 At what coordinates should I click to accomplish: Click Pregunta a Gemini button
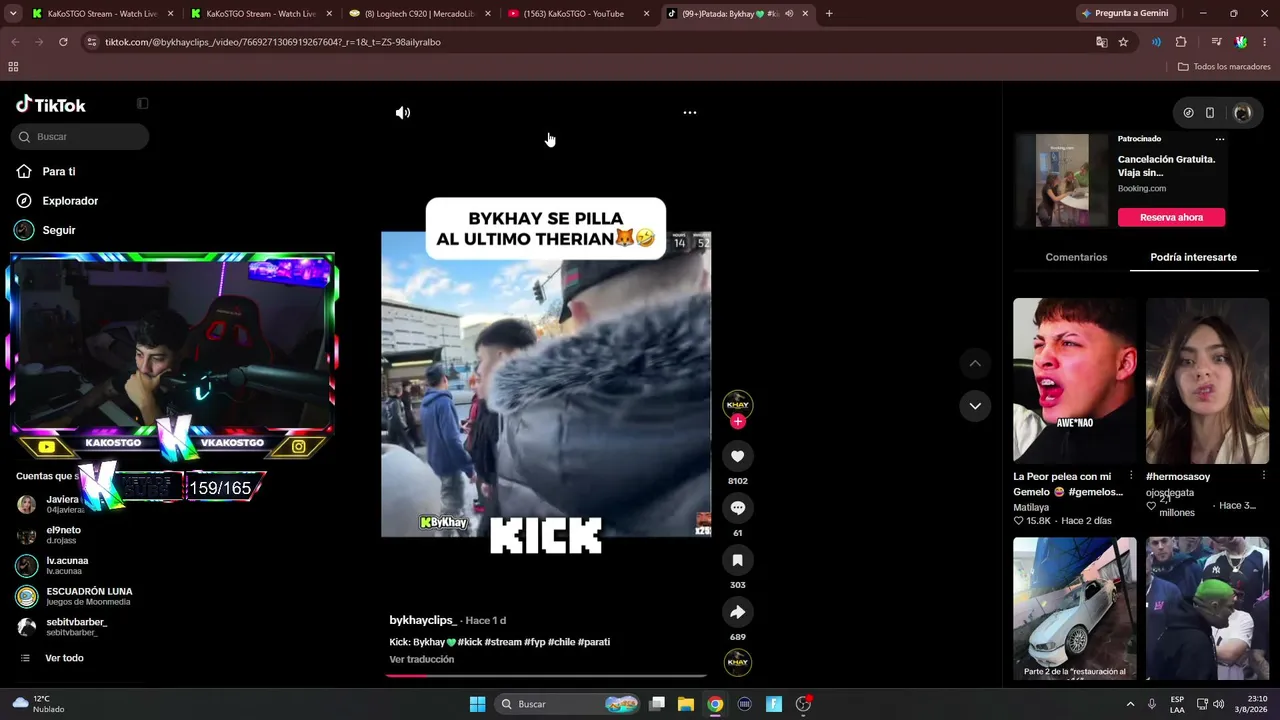[1124, 13]
